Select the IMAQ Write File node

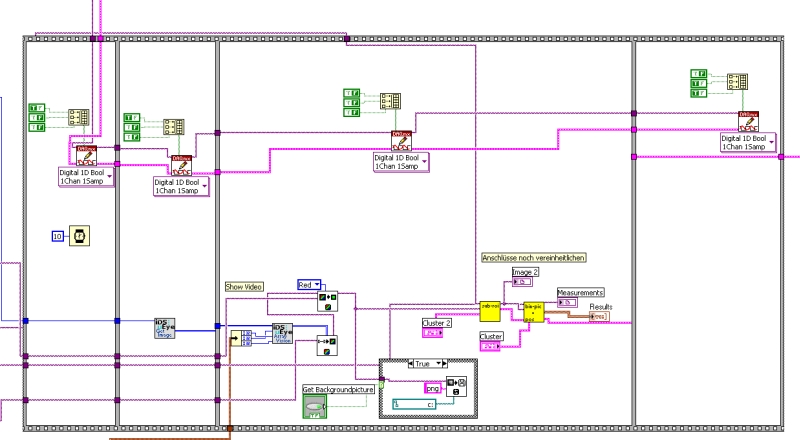(x=456, y=386)
